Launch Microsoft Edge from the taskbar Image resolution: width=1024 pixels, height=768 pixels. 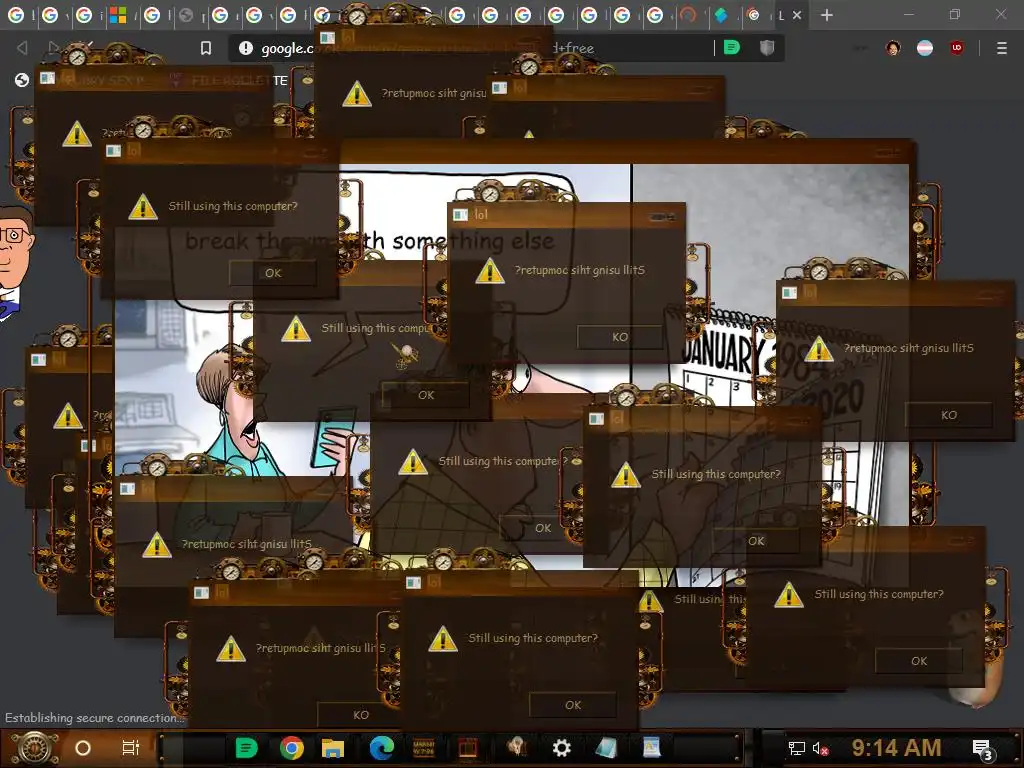click(381, 748)
